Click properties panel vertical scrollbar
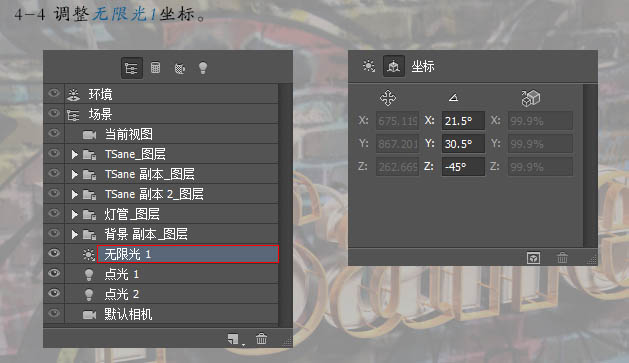 [590, 165]
